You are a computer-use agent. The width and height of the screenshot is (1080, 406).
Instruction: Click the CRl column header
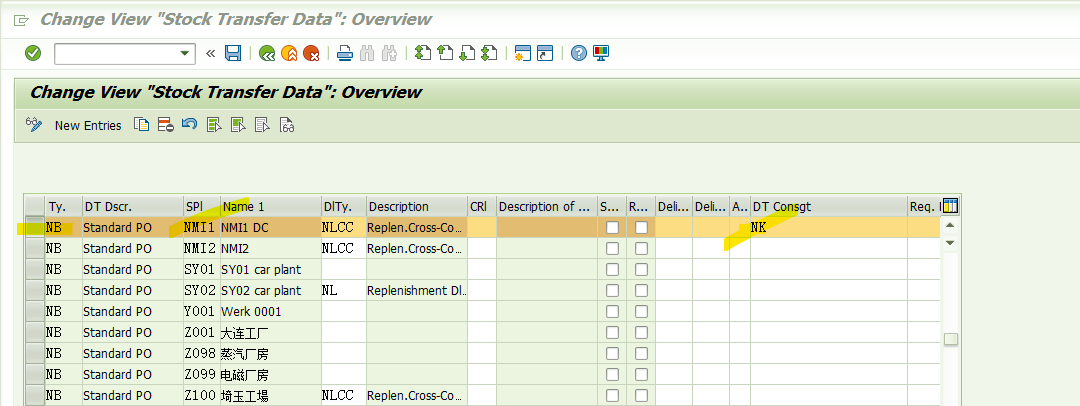481,206
